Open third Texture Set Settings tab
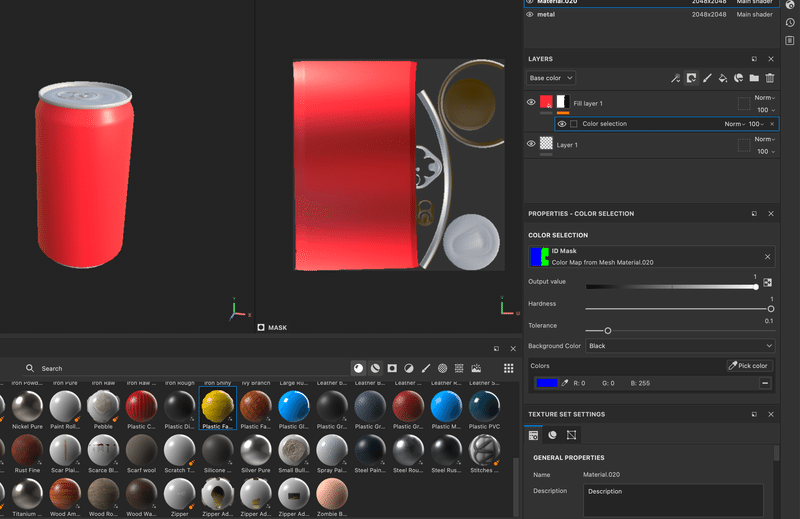 tap(571, 435)
